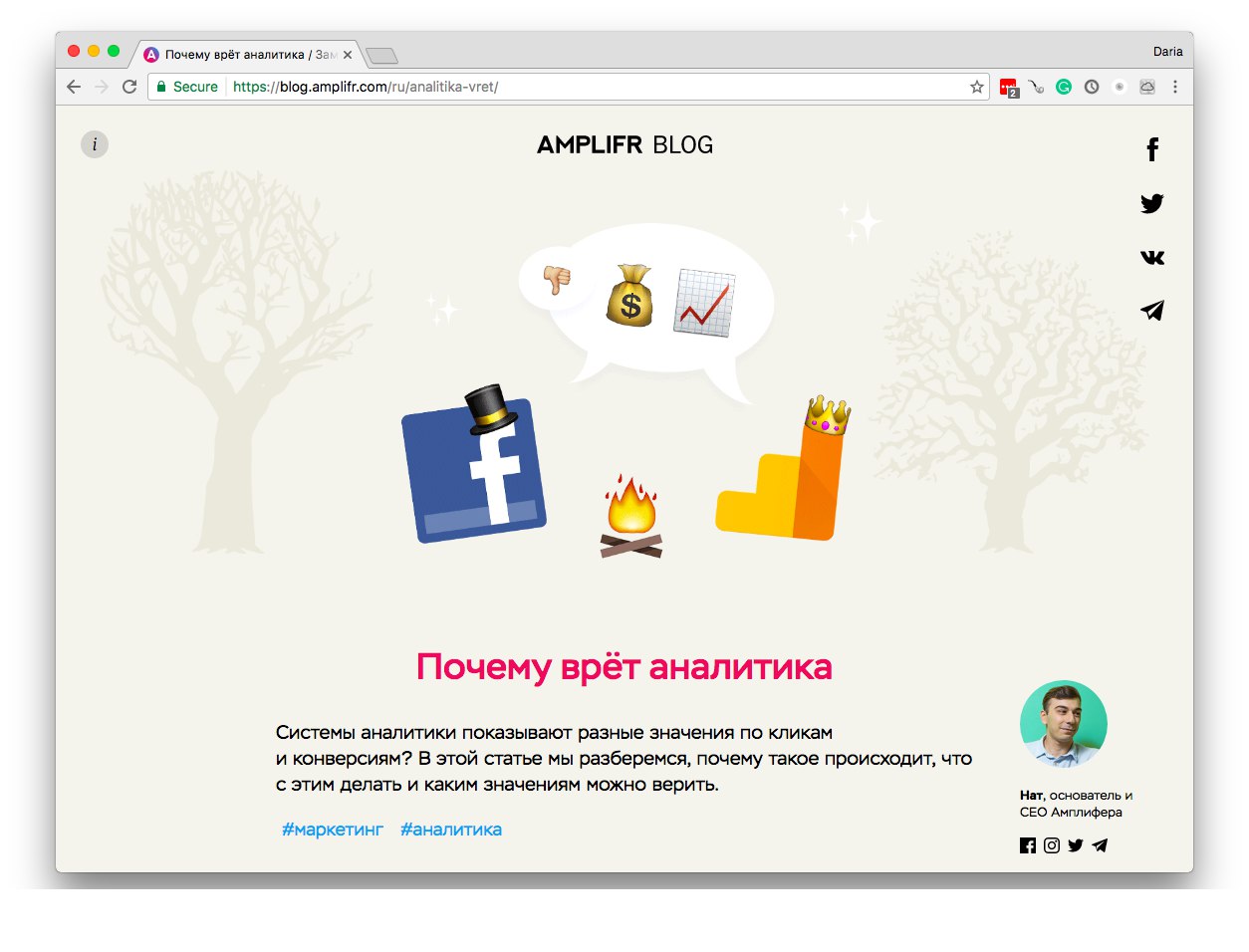This screenshot has height=952, width=1249.
Task: Open the author's Twitter profile icon
Action: point(1076,845)
